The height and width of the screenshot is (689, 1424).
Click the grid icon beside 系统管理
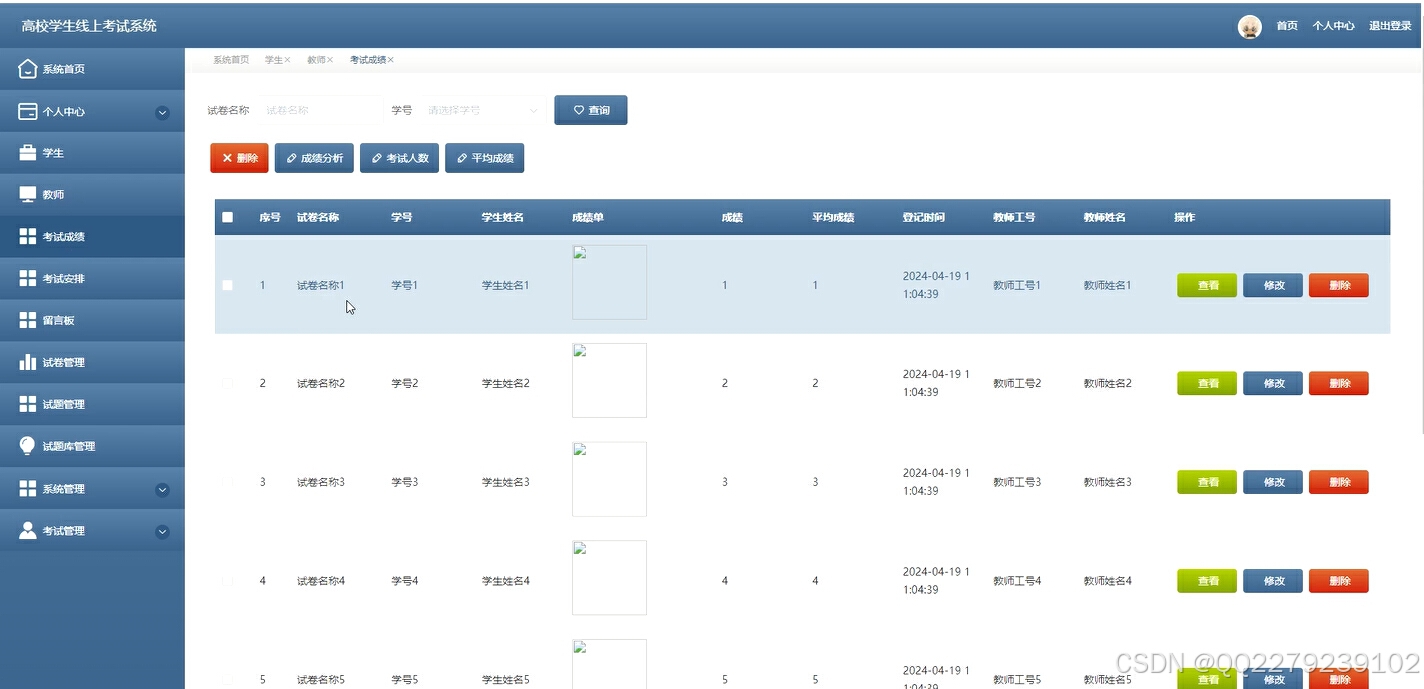(x=28, y=488)
